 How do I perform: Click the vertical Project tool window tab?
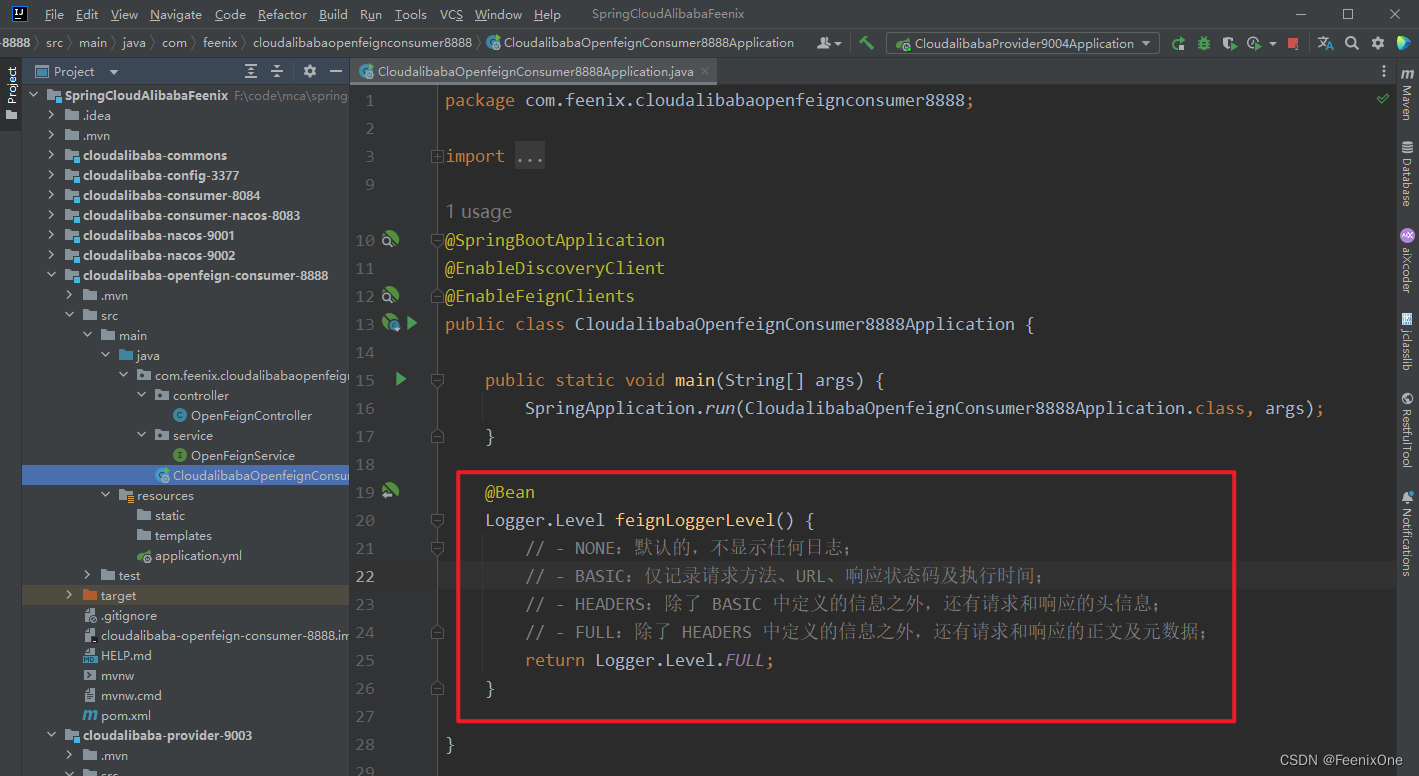click(x=11, y=94)
